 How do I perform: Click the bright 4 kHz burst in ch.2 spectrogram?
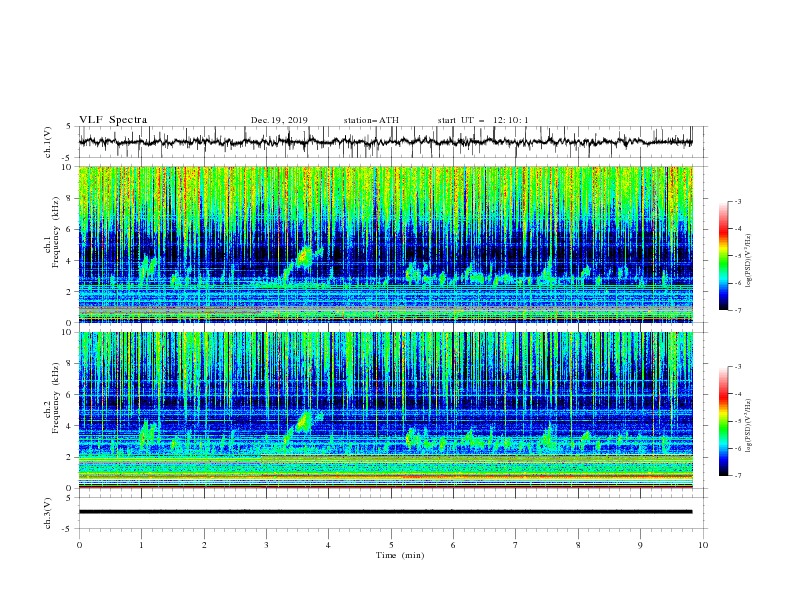coord(305,421)
